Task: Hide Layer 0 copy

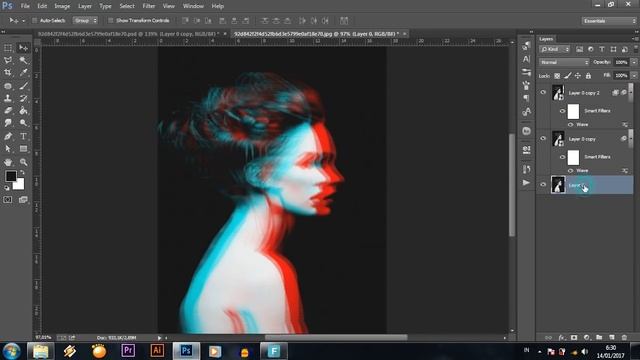Action: pyautogui.click(x=543, y=139)
